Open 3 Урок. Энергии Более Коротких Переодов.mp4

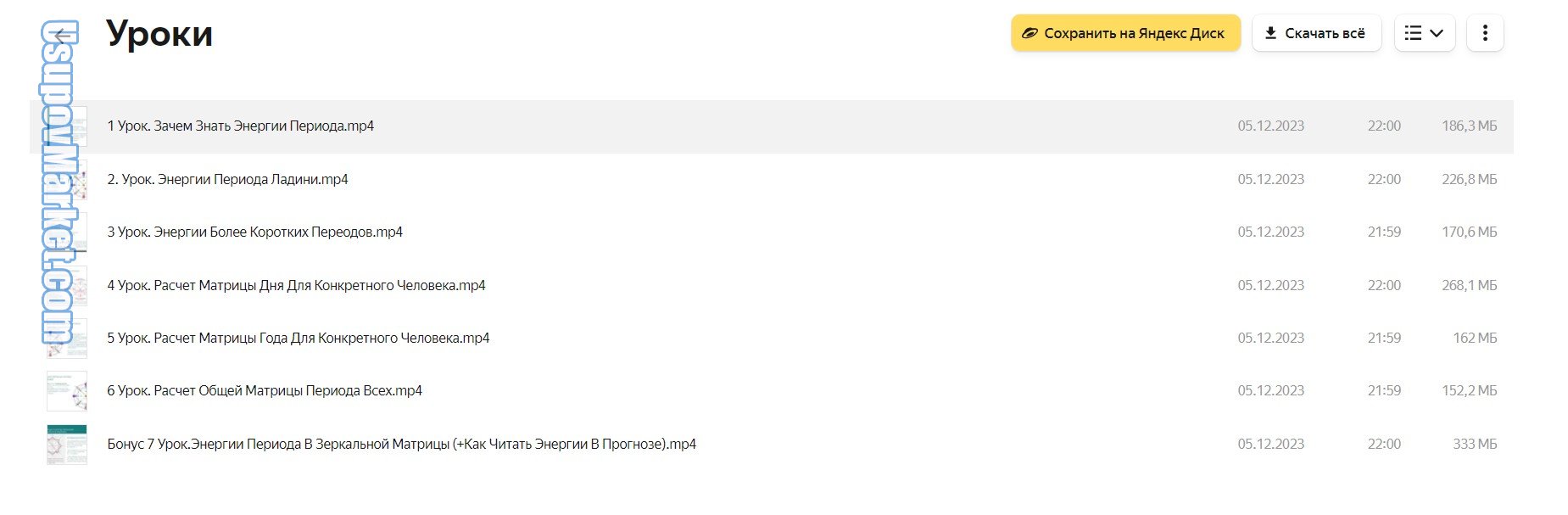(x=254, y=232)
